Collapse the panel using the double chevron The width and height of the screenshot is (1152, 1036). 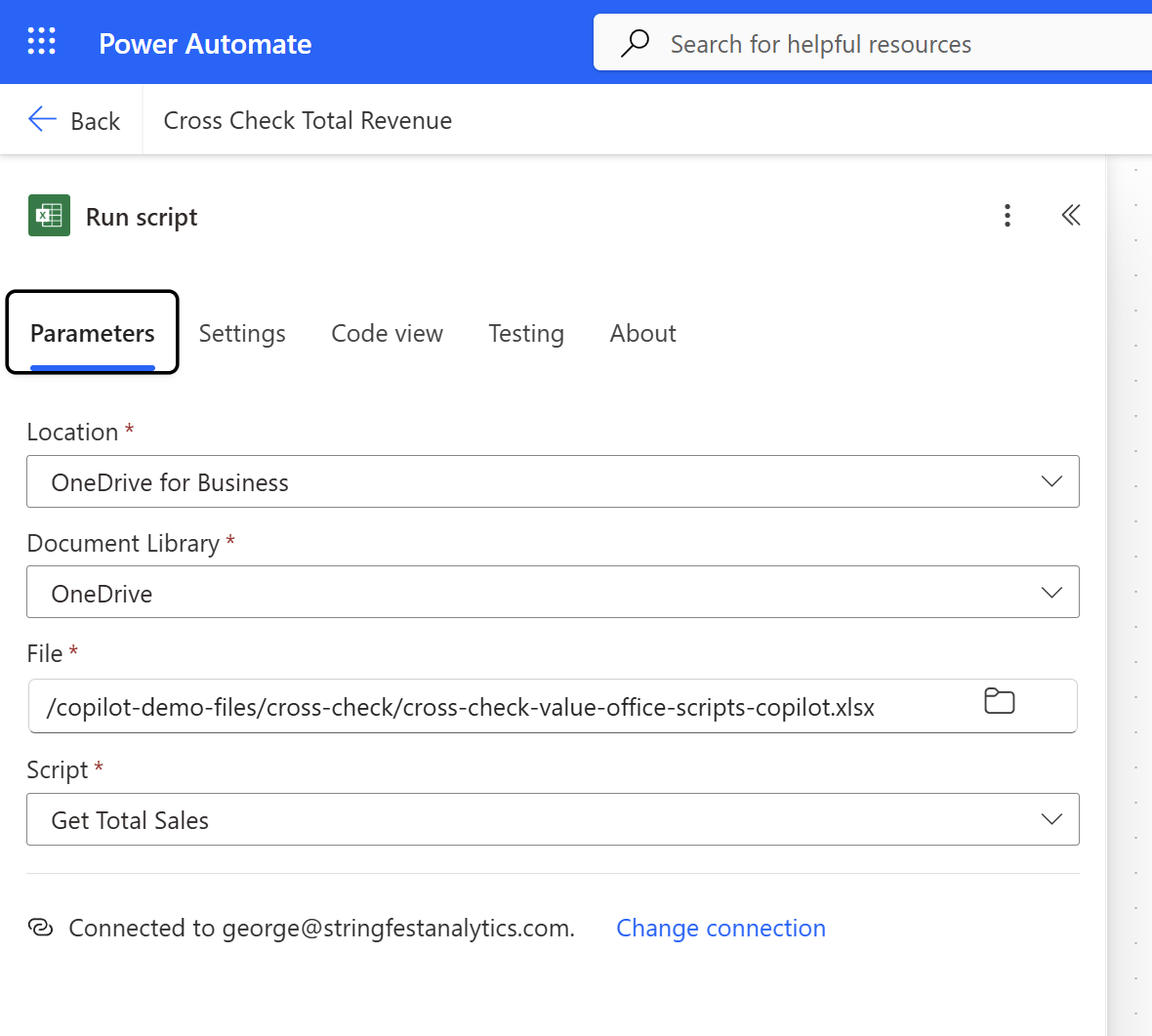(x=1071, y=215)
